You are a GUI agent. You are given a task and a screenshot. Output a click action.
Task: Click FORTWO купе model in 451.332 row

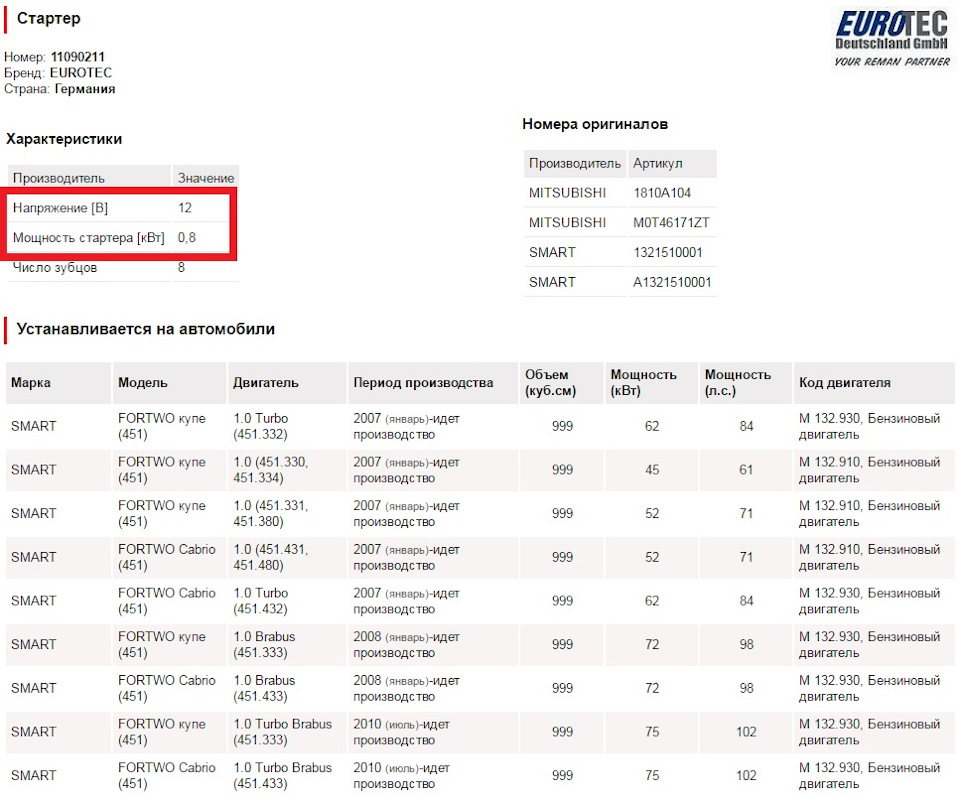162,426
